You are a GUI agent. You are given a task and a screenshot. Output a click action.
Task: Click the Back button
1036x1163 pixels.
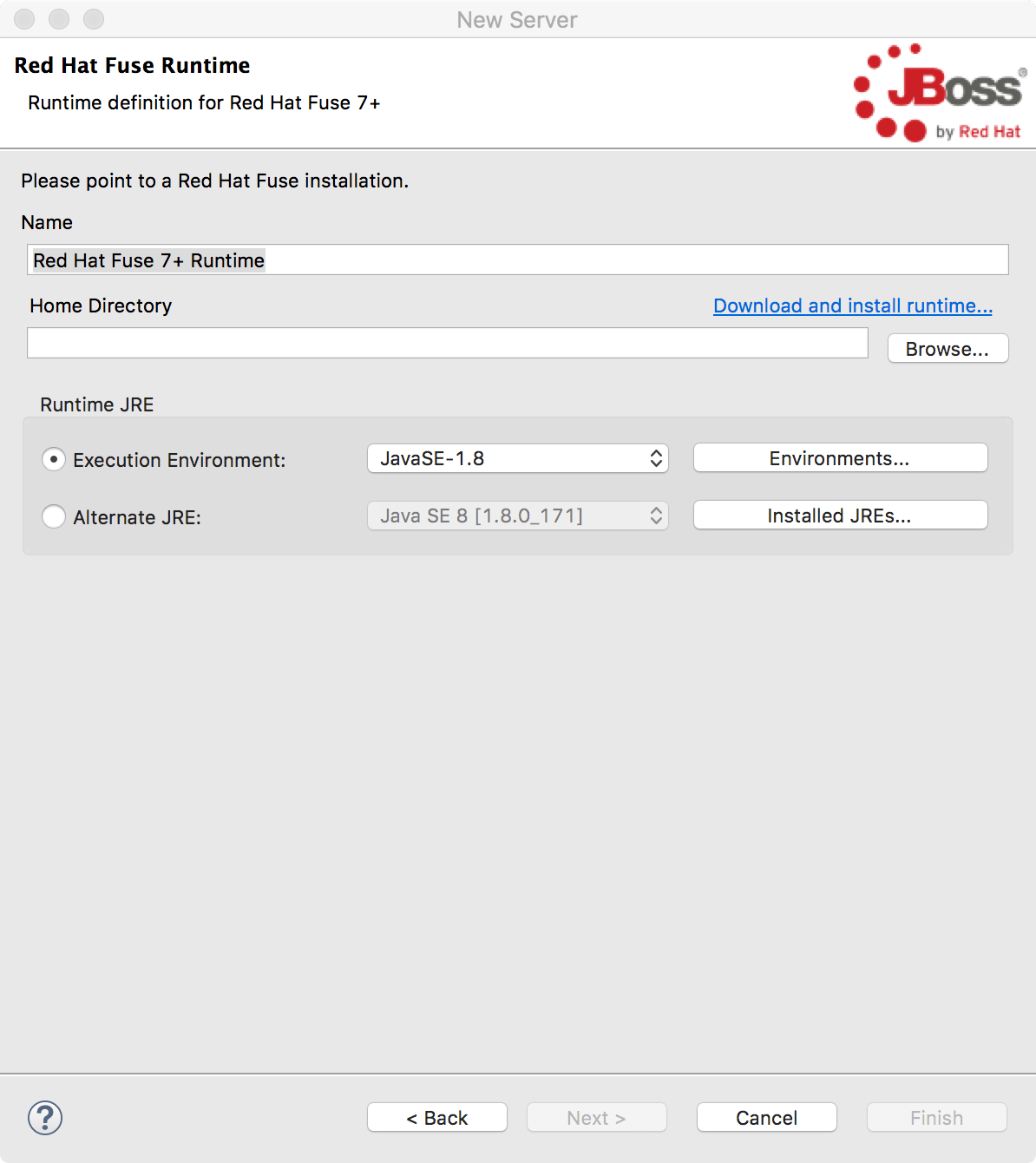(436, 1117)
